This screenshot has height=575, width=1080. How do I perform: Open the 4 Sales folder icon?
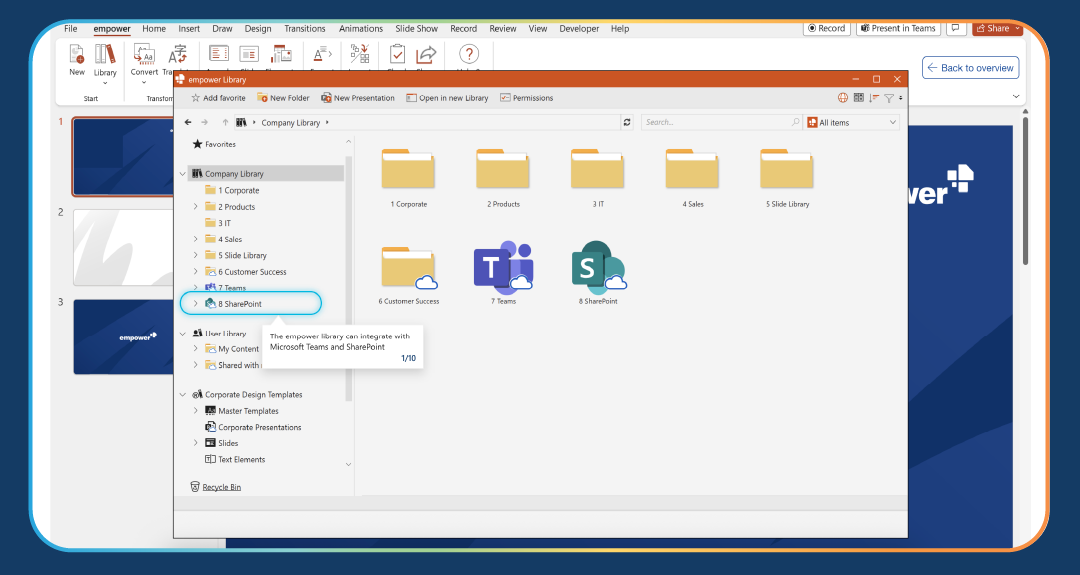point(692,168)
